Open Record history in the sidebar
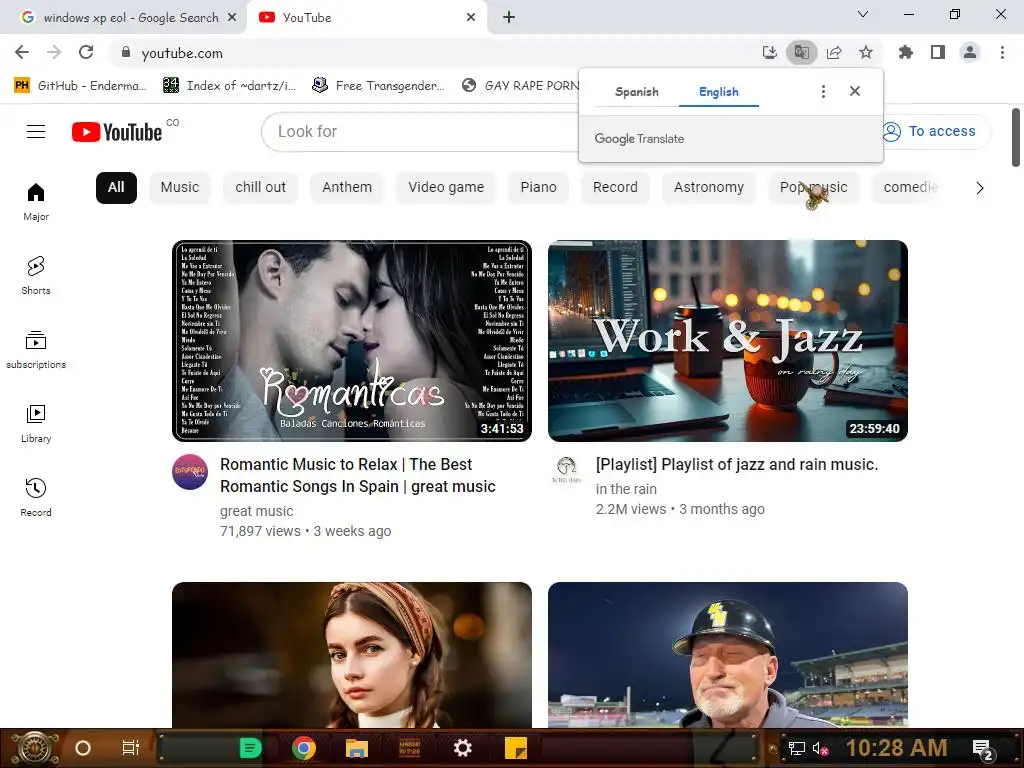Viewport: 1024px width, 768px height. 36,498
